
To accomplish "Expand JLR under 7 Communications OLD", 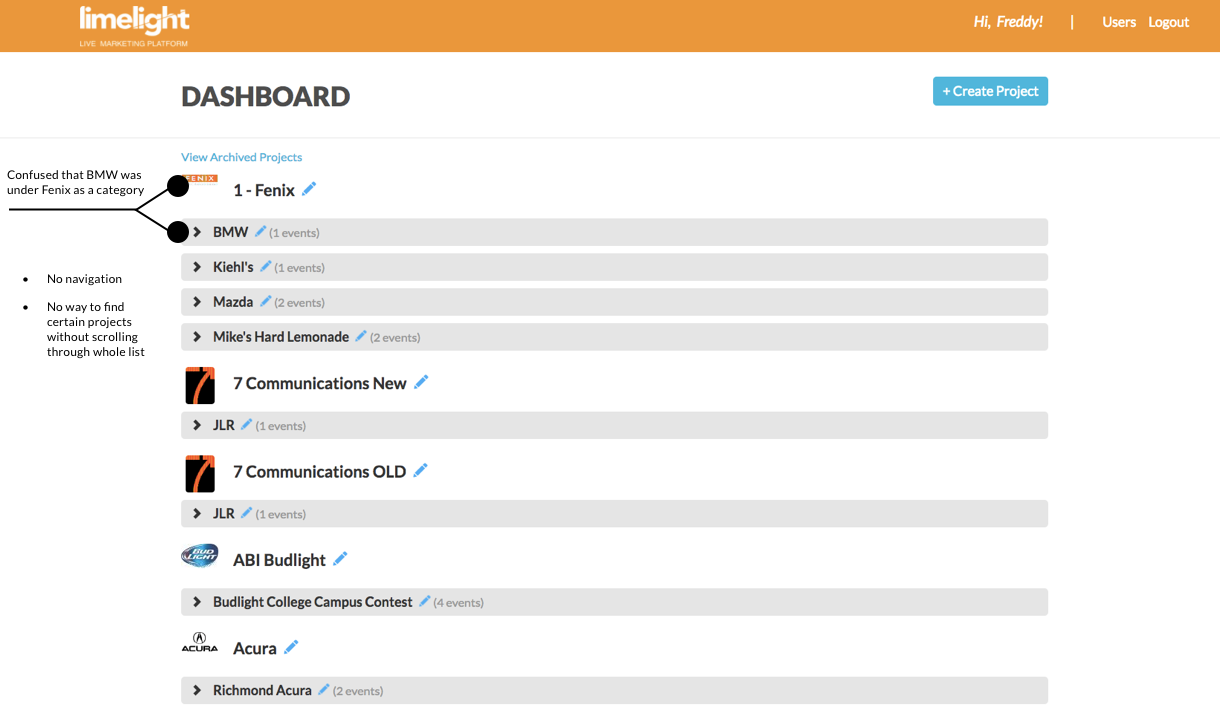I will pyautogui.click(x=197, y=513).
